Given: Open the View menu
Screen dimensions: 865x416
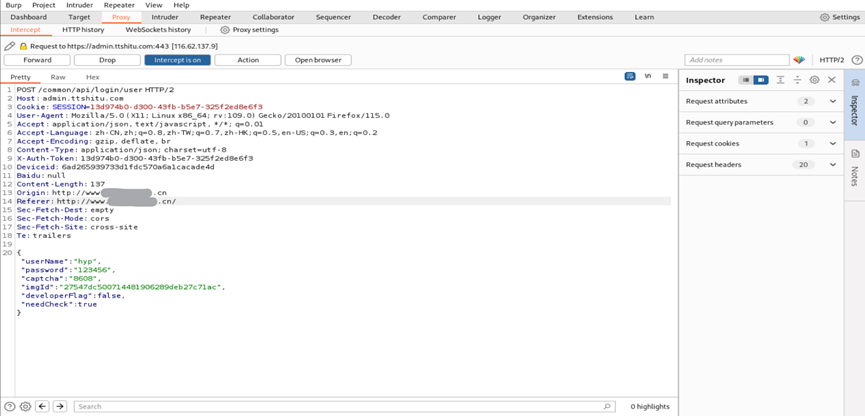Looking at the screenshot, I should click(x=153, y=5).
